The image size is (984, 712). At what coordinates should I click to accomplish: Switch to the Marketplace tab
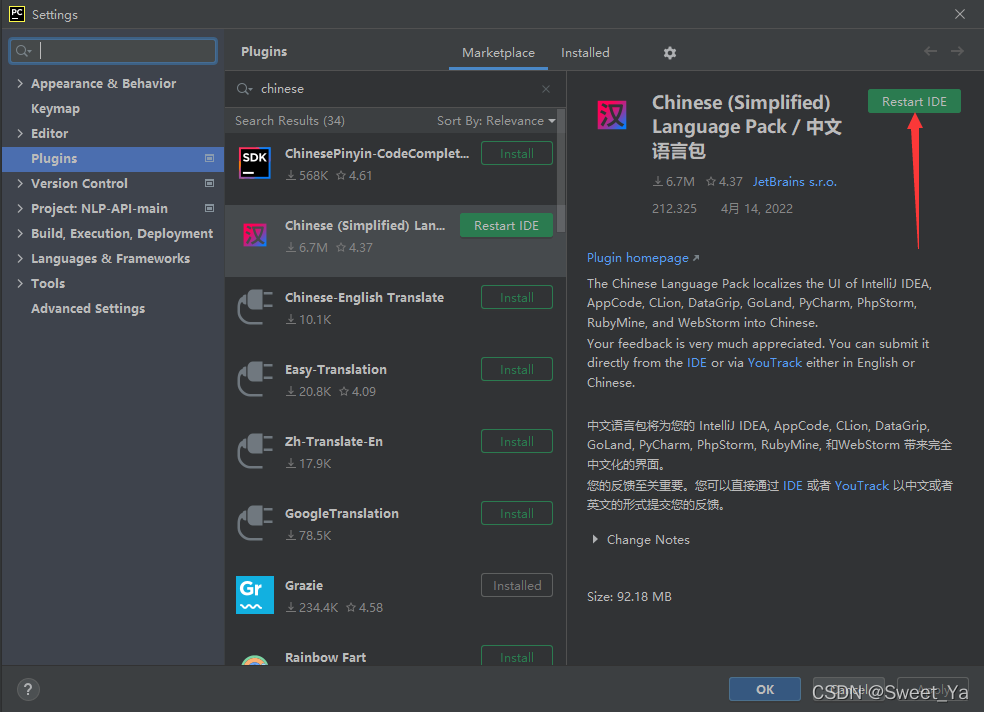(x=498, y=53)
